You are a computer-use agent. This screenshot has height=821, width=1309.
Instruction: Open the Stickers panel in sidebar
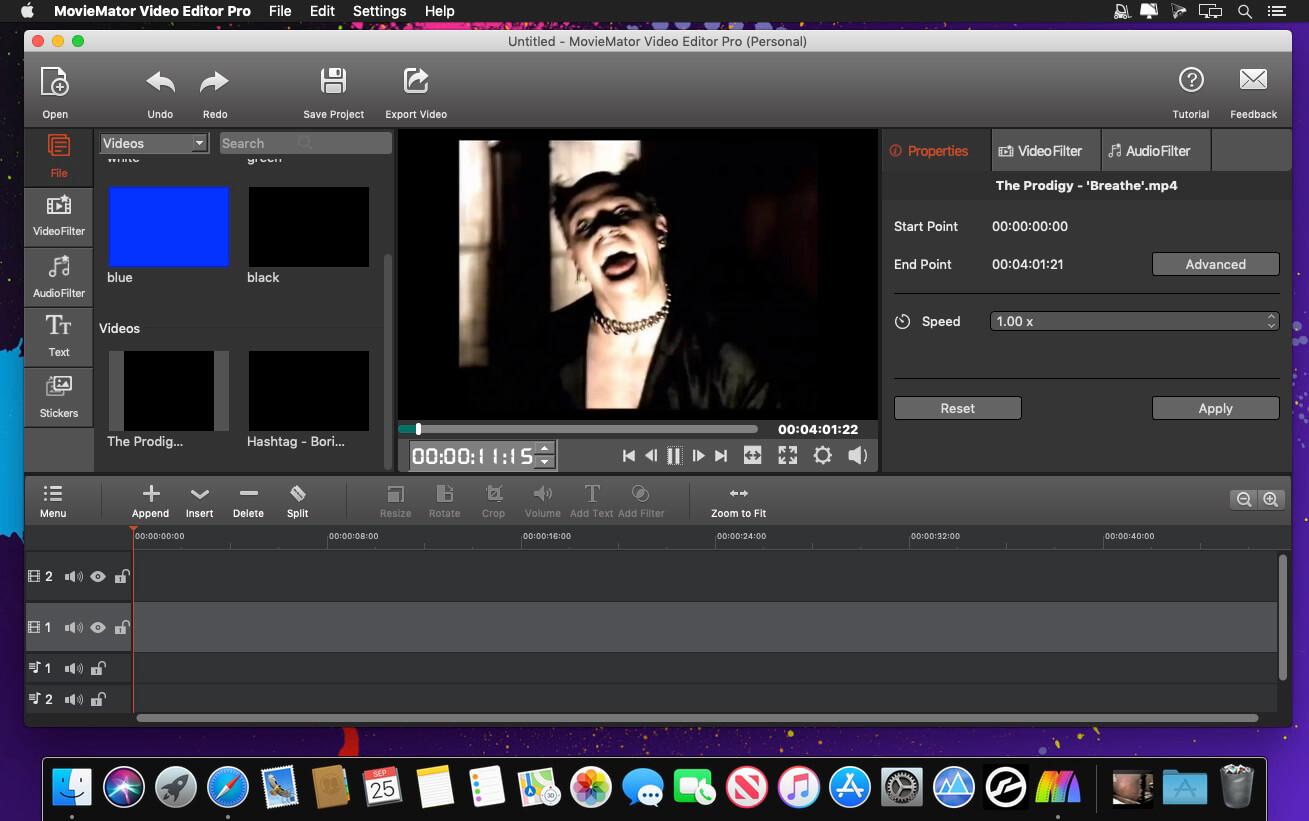pos(59,396)
